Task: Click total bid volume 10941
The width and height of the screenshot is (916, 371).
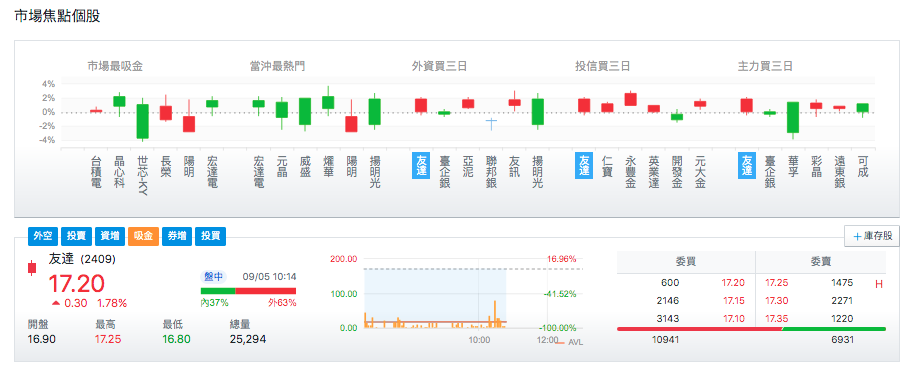Action: coord(666,339)
